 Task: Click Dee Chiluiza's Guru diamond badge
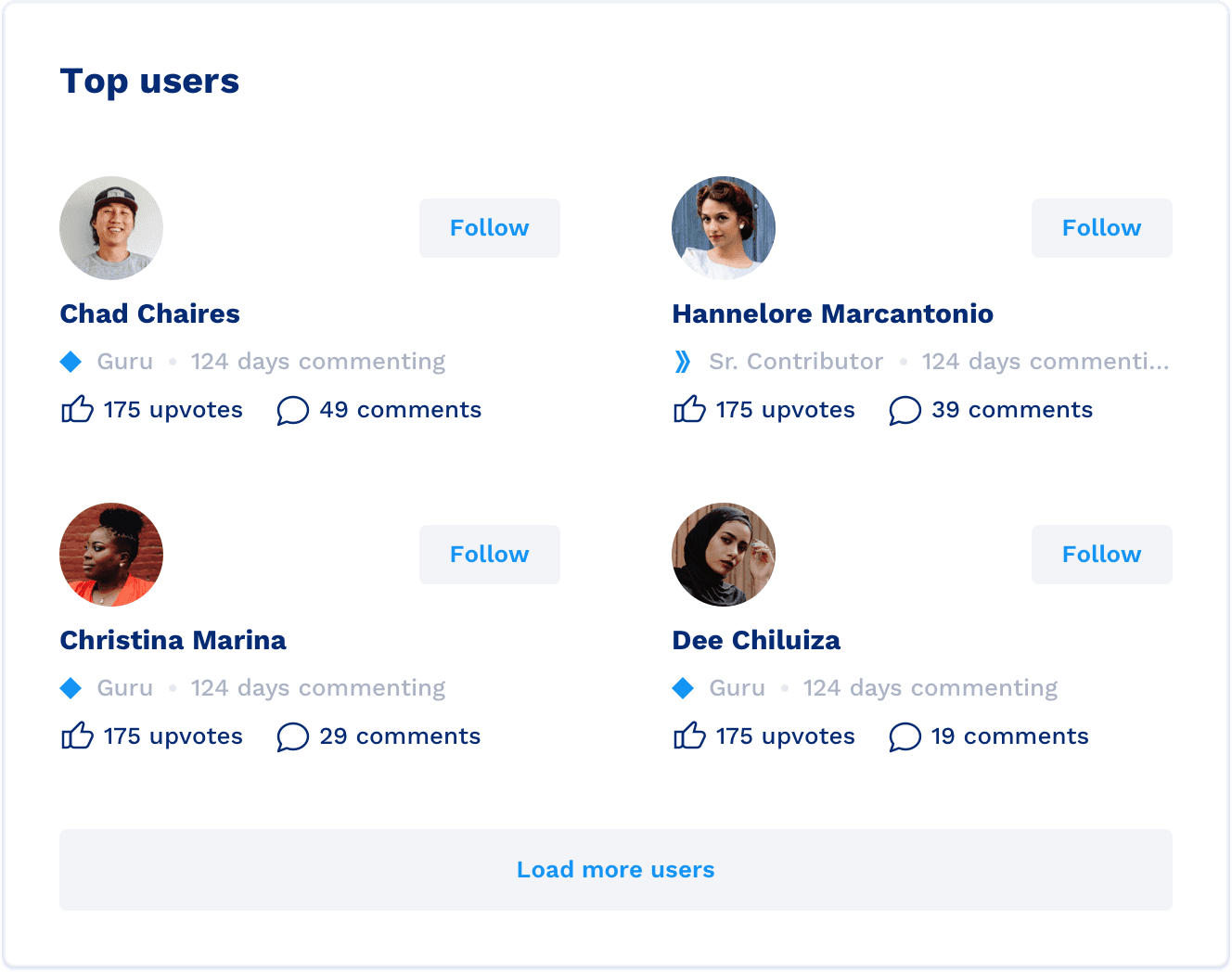pos(683,688)
